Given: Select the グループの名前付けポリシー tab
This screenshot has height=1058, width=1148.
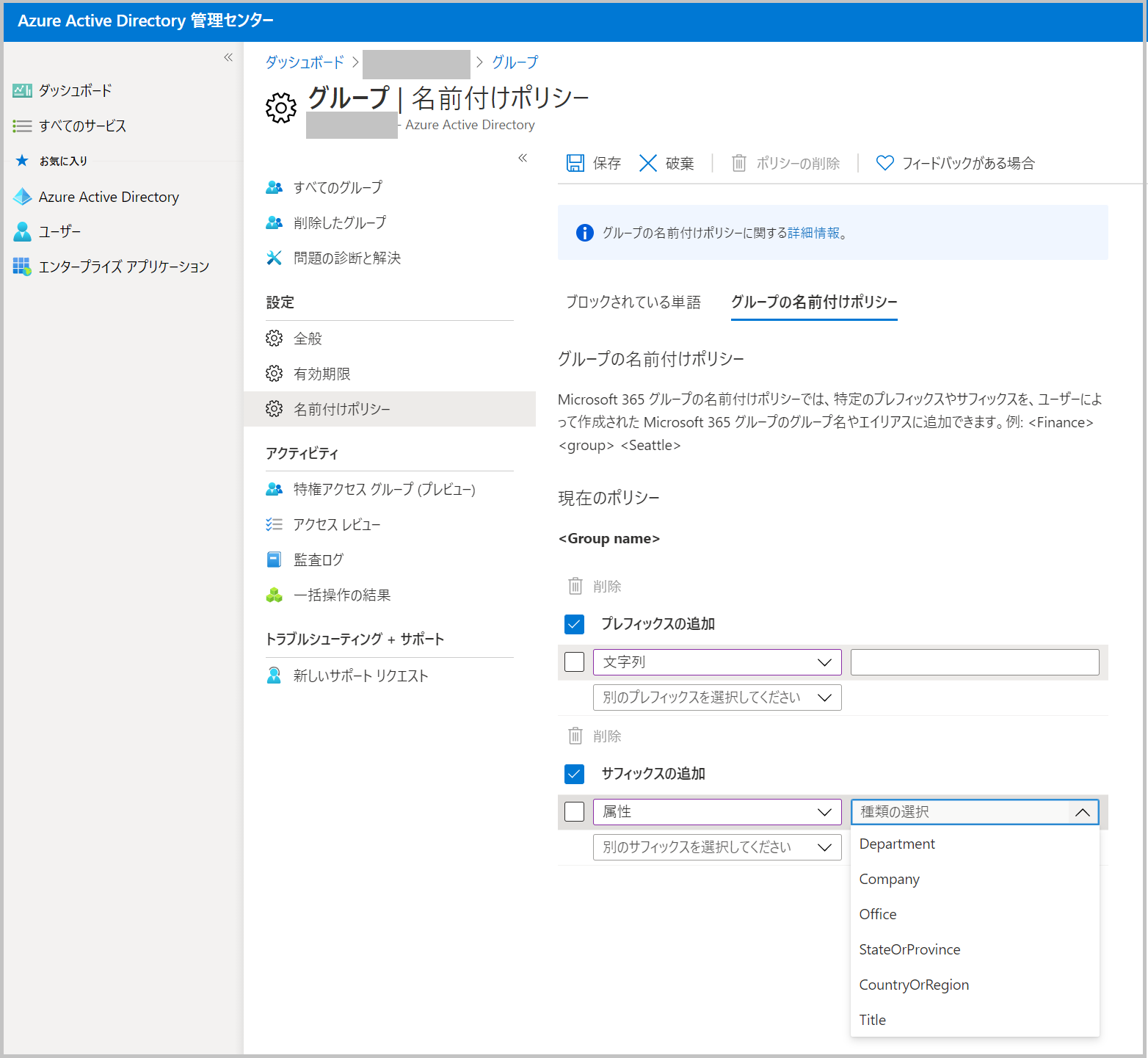Looking at the screenshot, I should [814, 302].
